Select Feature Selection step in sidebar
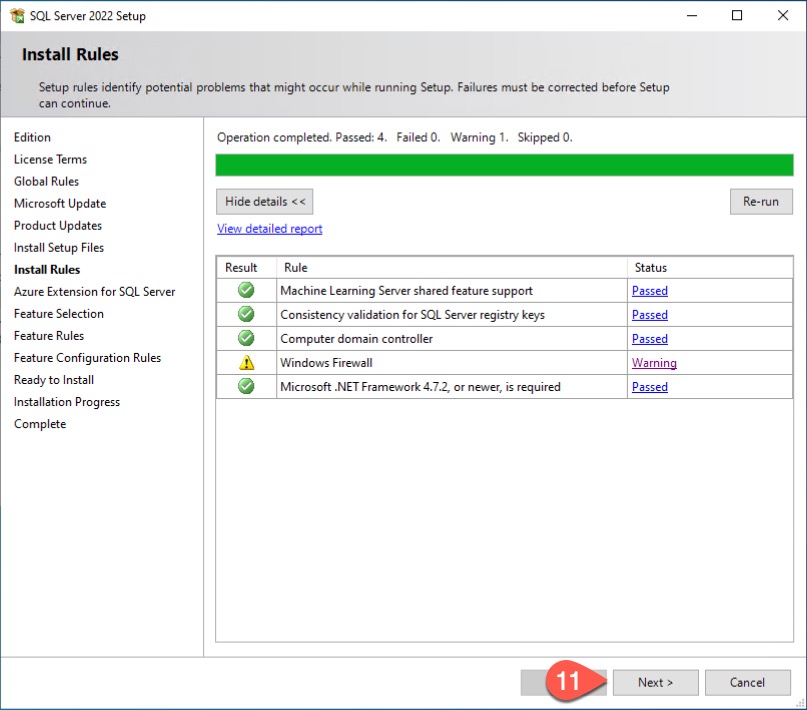This screenshot has height=710, width=807. tap(59, 314)
